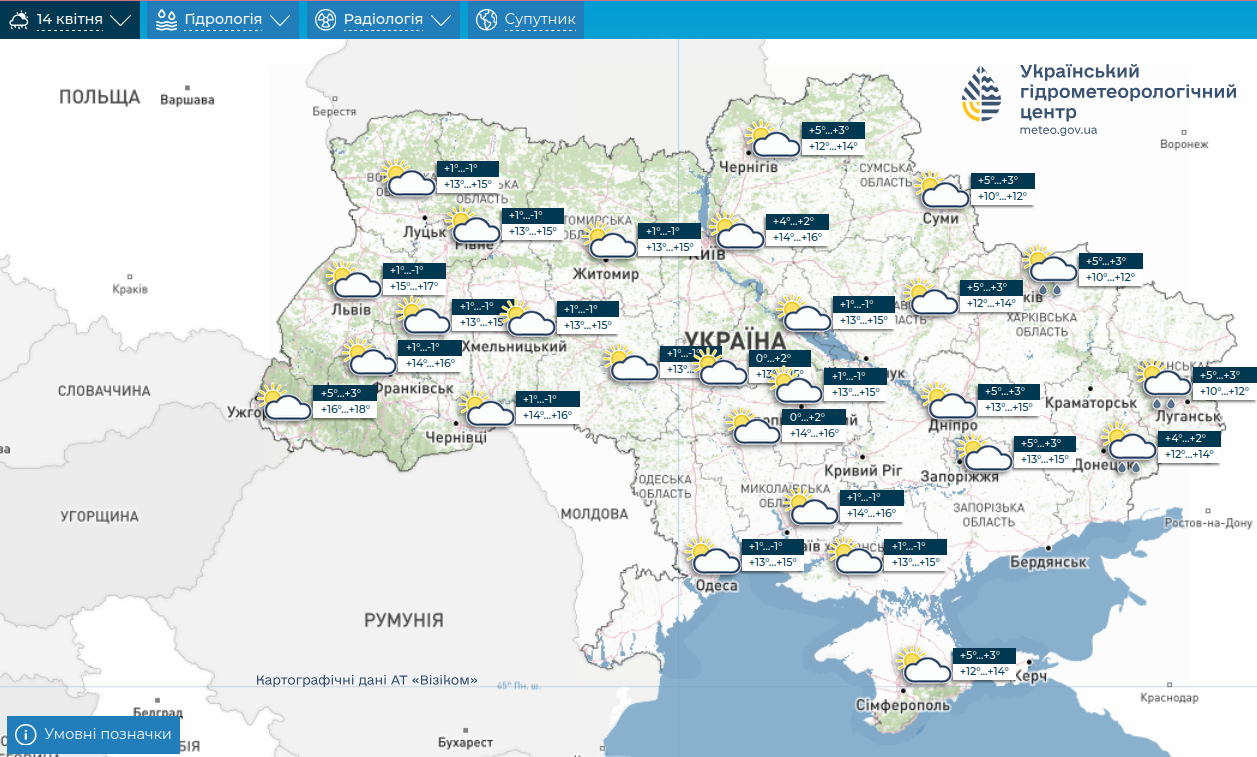Viewport: 1257px width, 757px height.
Task: Click the weather icon beside Ужгород
Action: pos(284,403)
